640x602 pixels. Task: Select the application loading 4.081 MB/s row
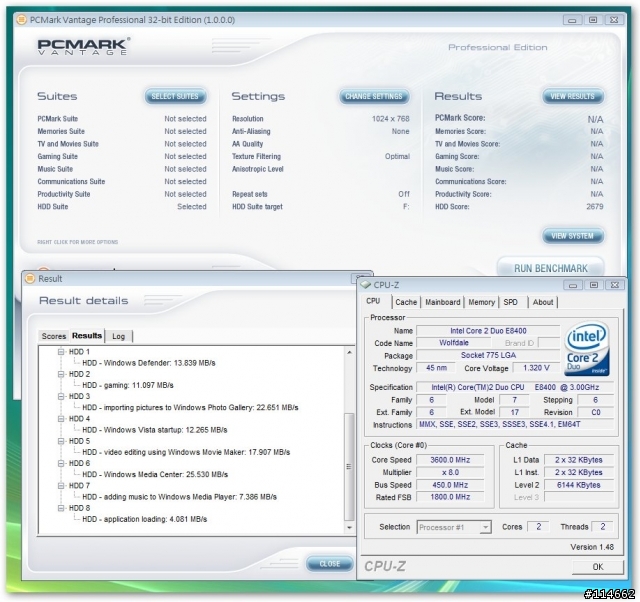144,519
